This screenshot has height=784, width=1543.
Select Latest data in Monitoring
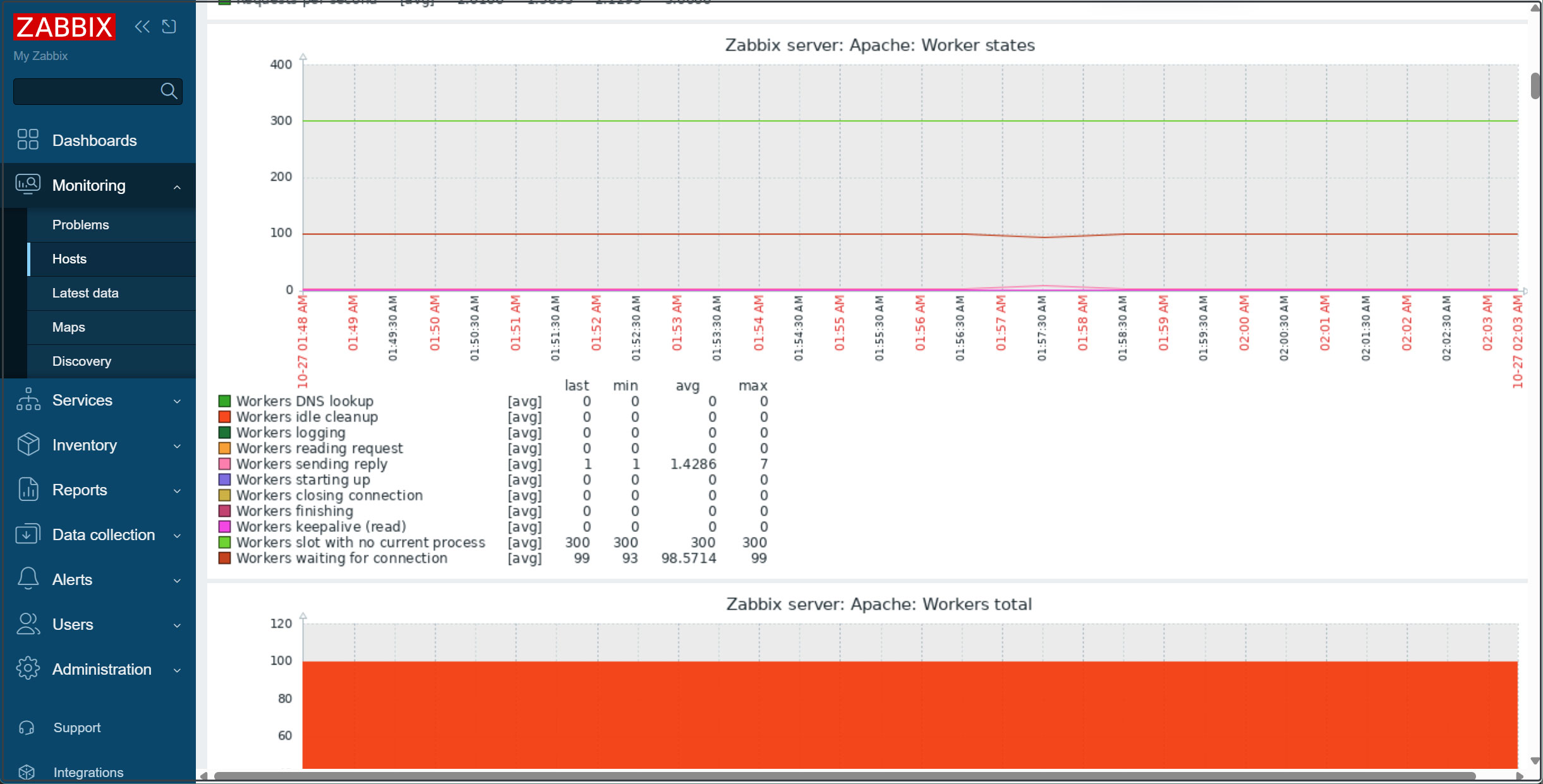coord(85,293)
